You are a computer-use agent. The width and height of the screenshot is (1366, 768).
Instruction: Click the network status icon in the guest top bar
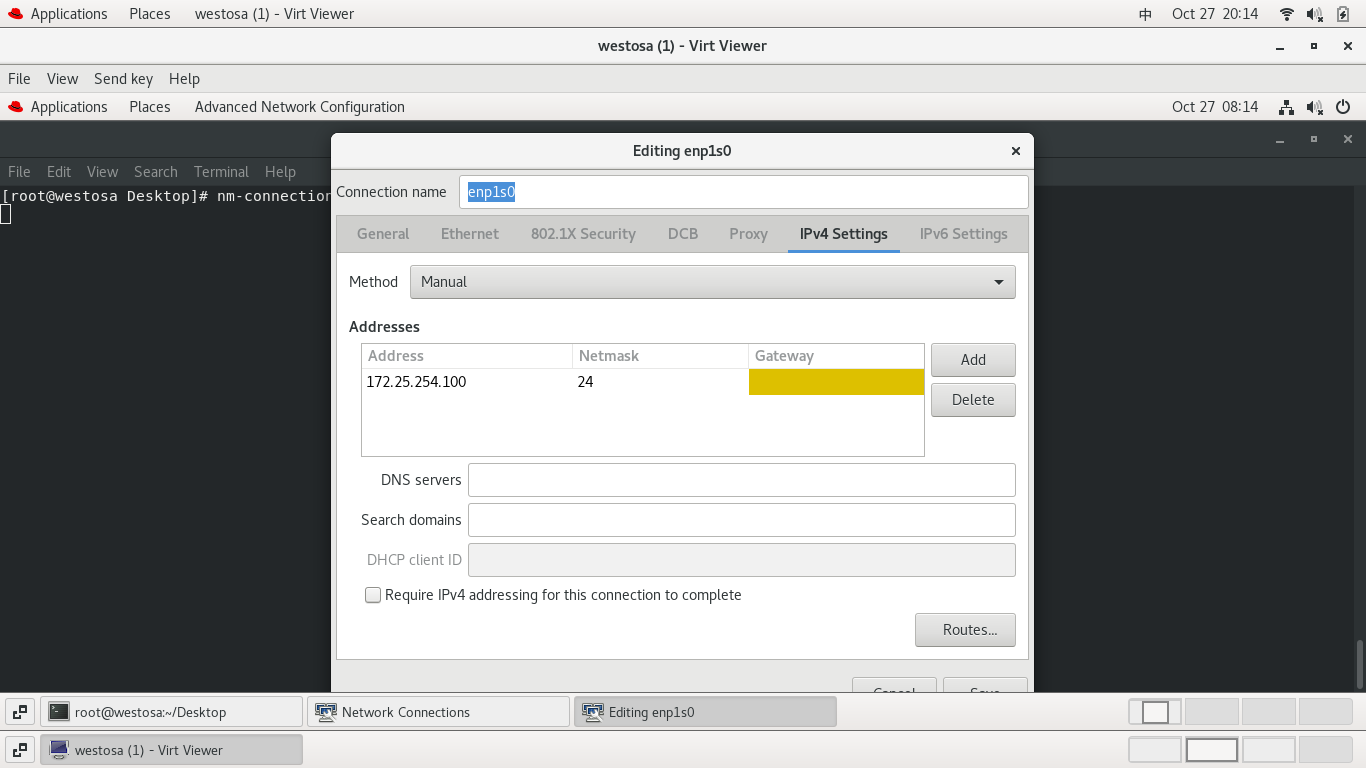(x=1285, y=107)
